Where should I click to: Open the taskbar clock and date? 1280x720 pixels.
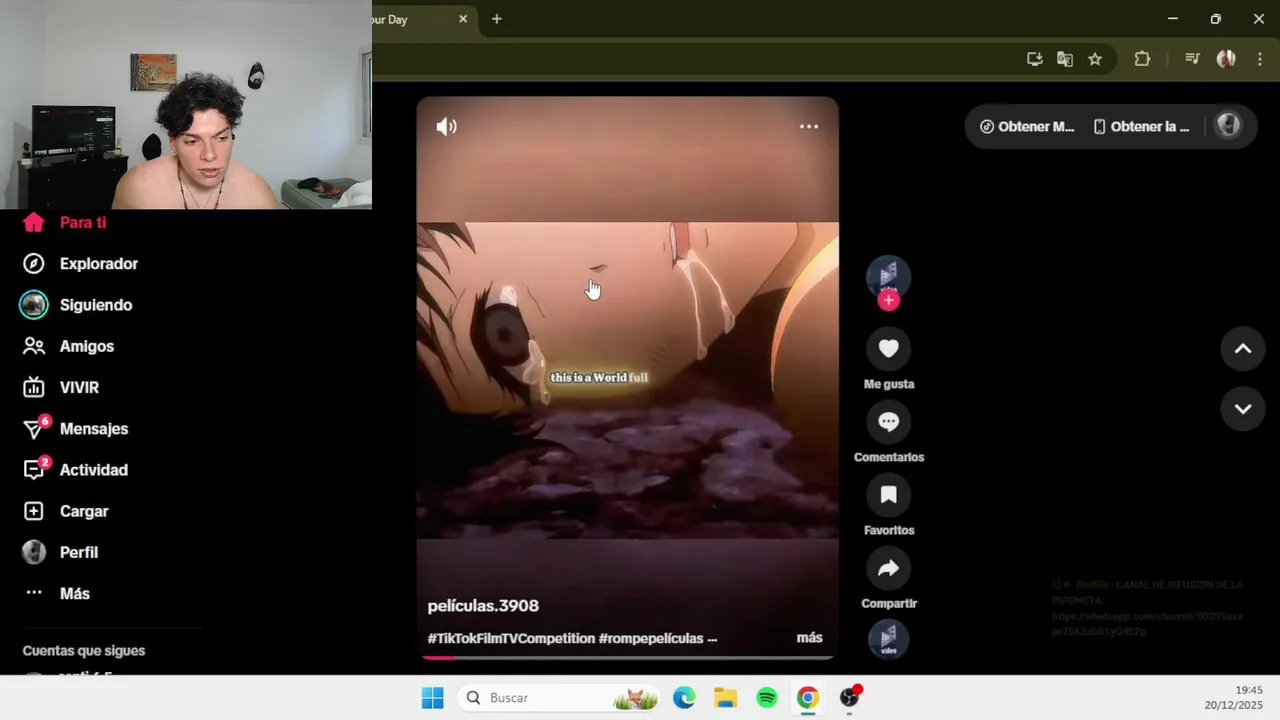(1234, 698)
